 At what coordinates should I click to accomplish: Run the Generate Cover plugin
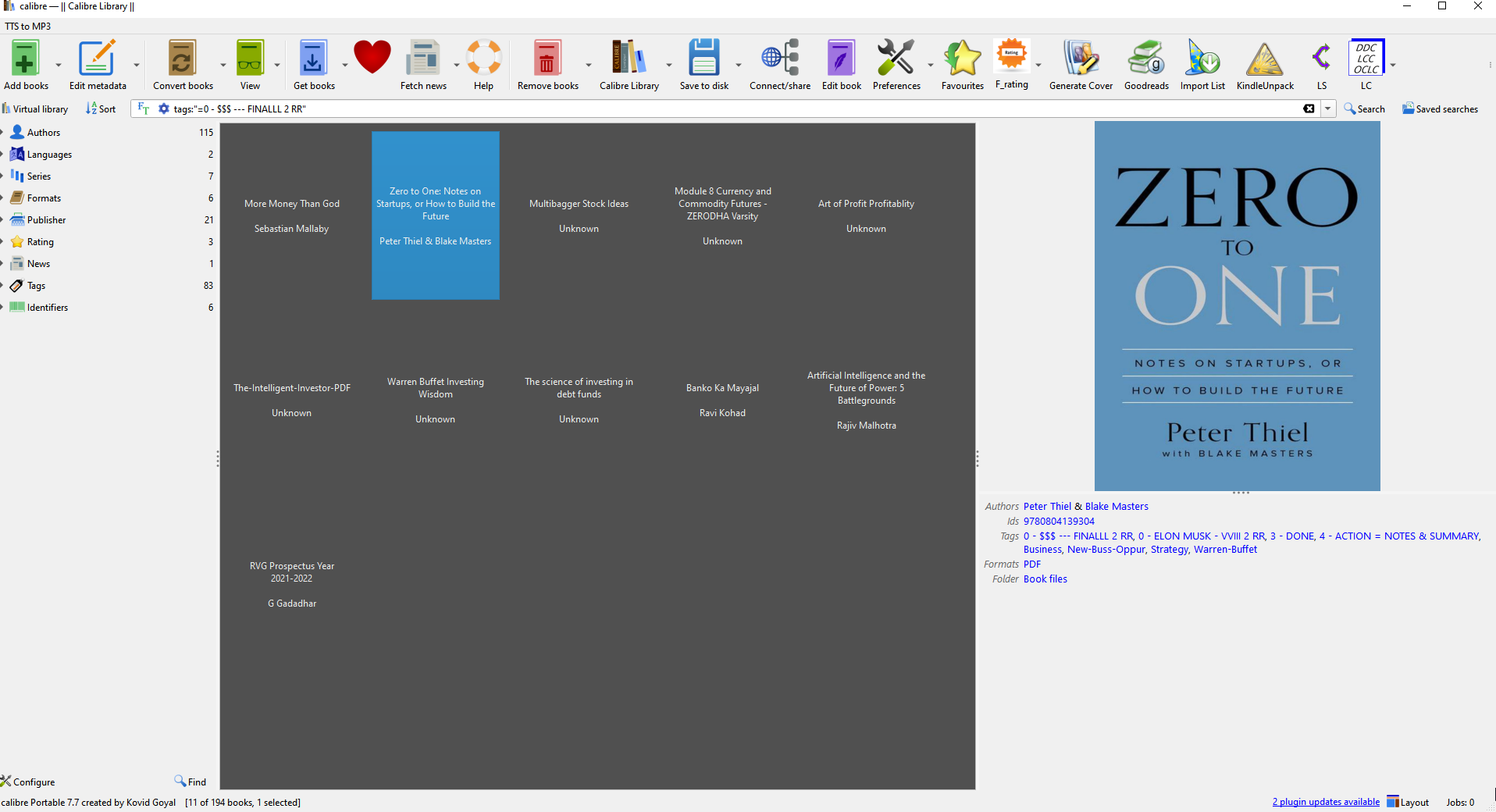(x=1081, y=58)
